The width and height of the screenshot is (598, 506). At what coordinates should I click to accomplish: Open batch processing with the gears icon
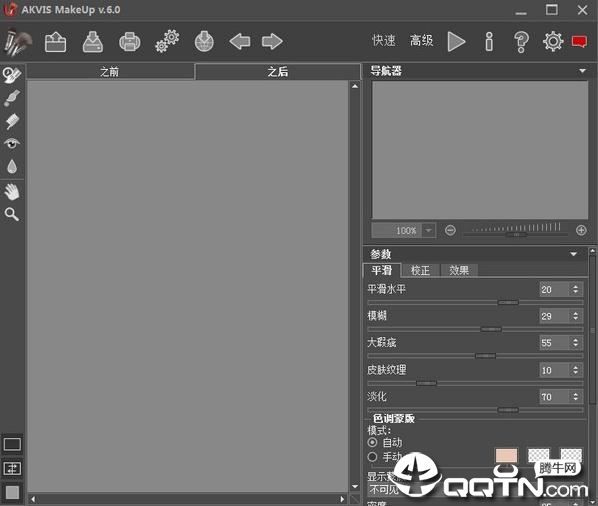click(167, 41)
